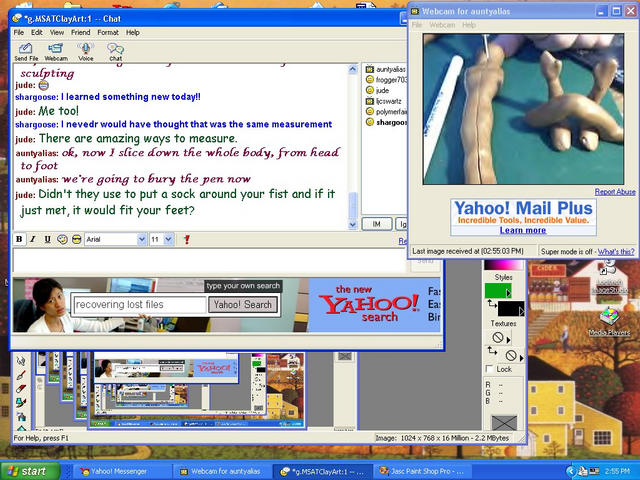Click the IM button below user list

(377, 224)
